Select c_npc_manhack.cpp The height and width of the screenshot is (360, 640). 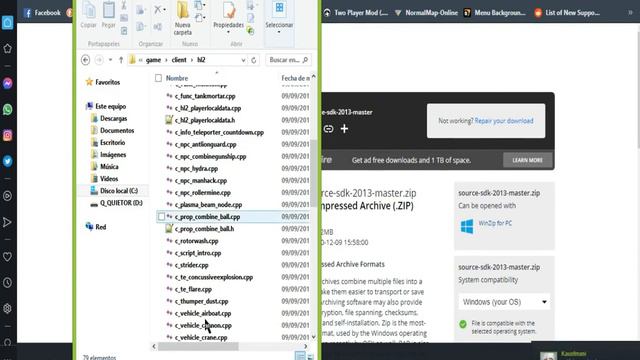coord(201,180)
